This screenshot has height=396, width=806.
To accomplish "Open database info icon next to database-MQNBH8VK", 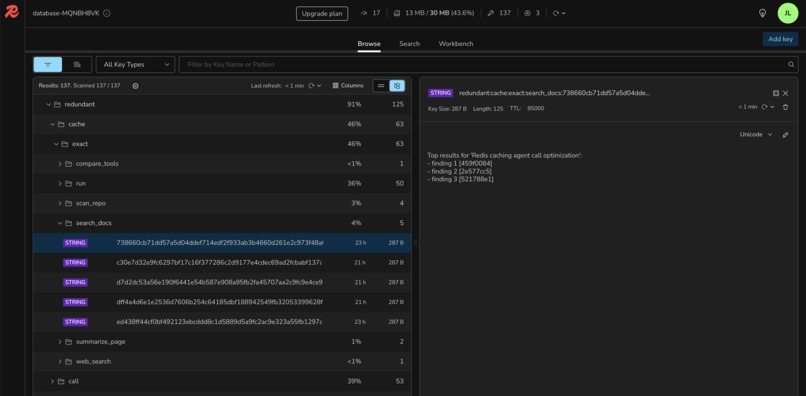I will [x=107, y=13].
